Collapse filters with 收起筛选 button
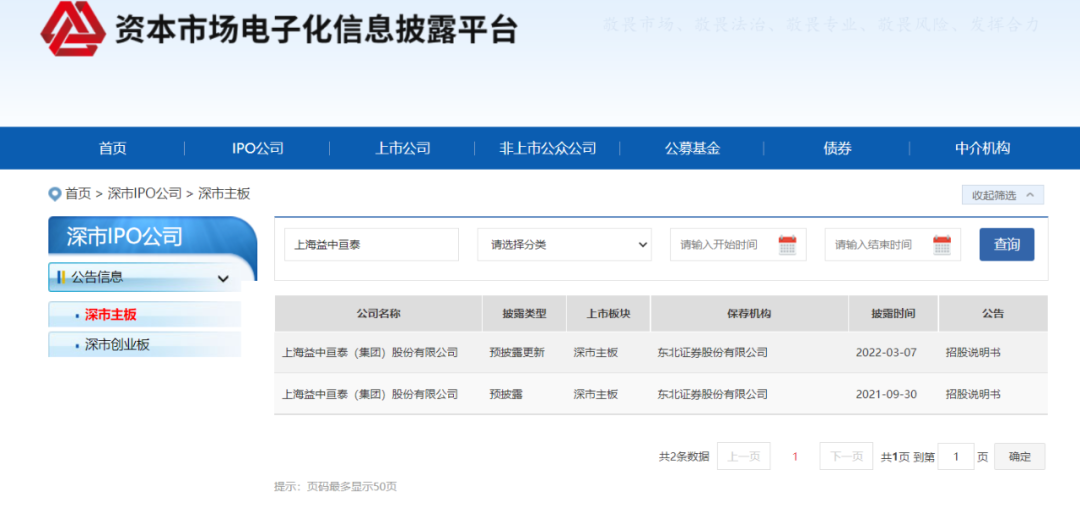 point(1003,195)
